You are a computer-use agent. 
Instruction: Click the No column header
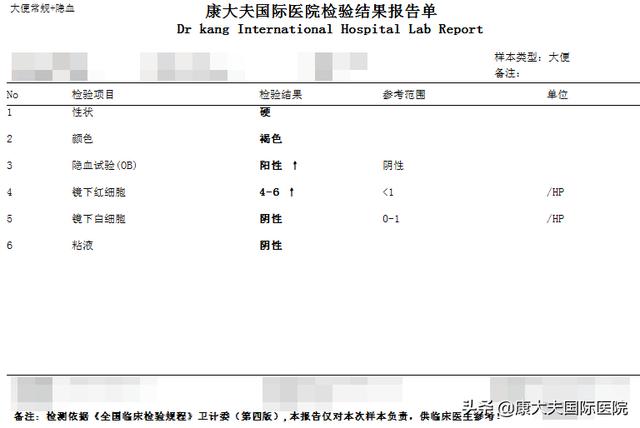13,95
